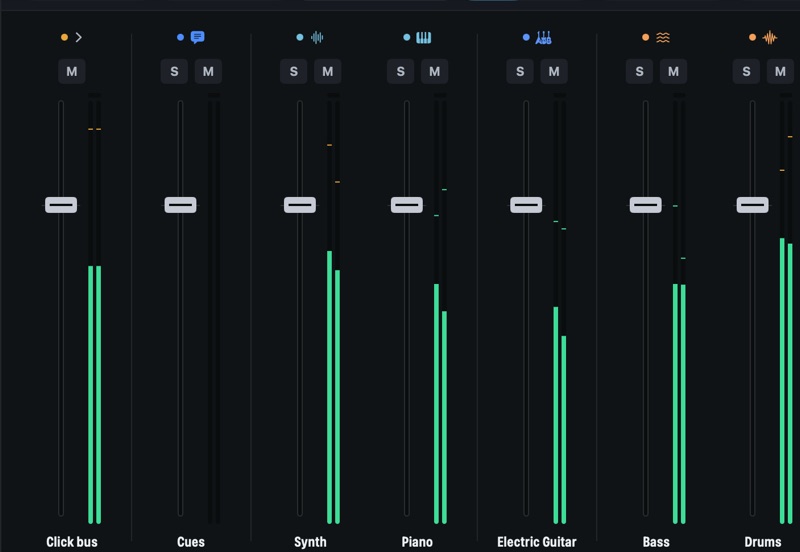
Task: Click the light blue dot on Synth channel
Action: click(x=299, y=37)
